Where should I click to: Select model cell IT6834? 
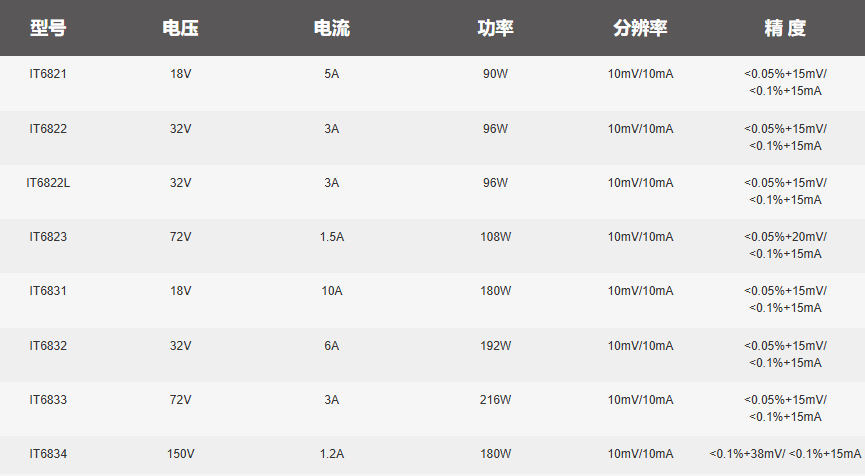click(x=48, y=454)
